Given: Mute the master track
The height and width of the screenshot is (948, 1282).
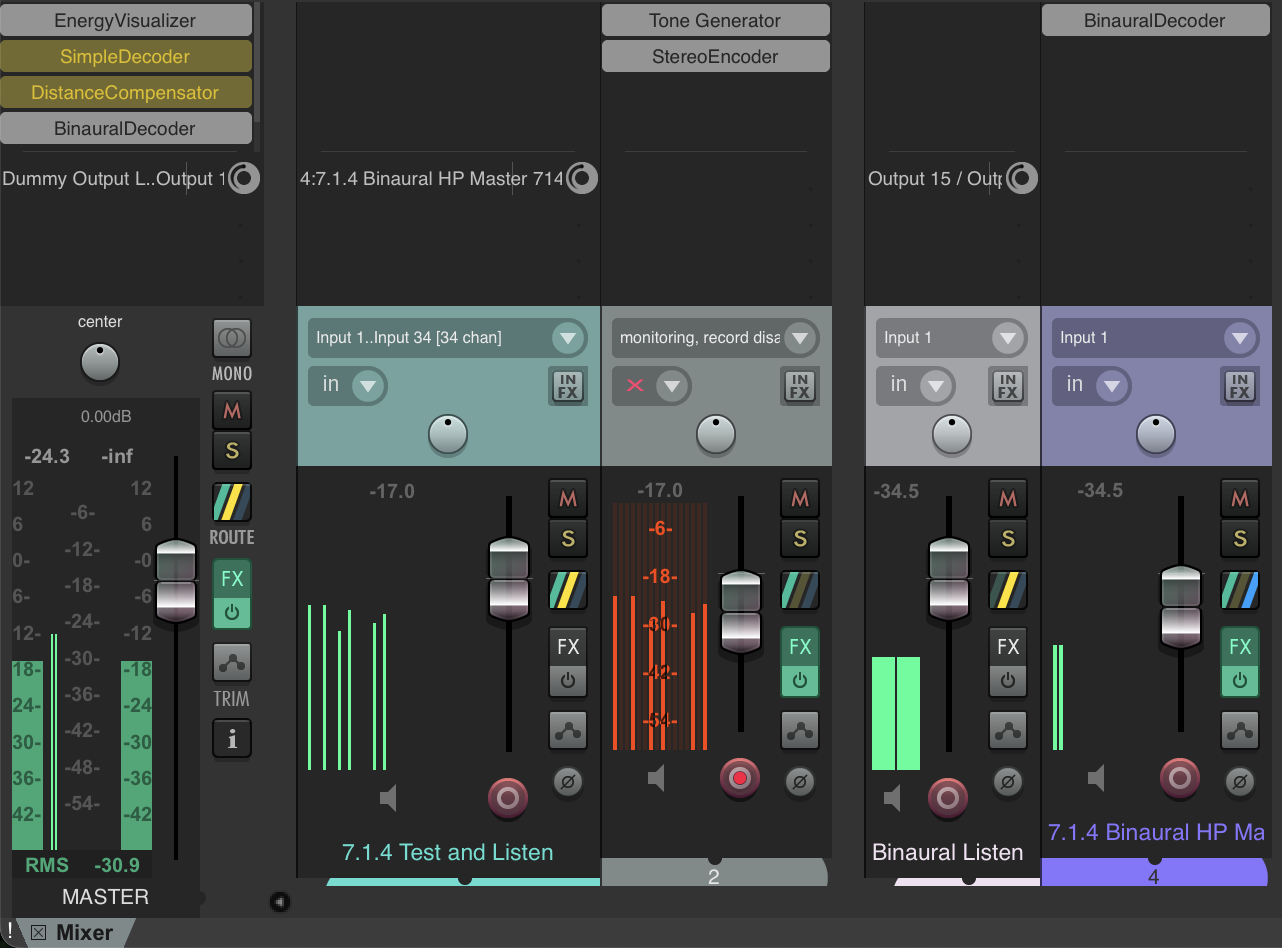Looking at the screenshot, I should 232,411.
